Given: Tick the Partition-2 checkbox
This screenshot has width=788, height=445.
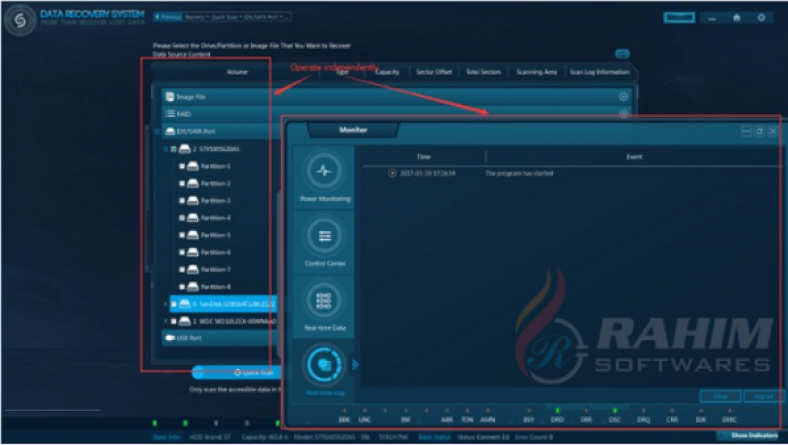Looking at the screenshot, I should click(x=182, y=184).
